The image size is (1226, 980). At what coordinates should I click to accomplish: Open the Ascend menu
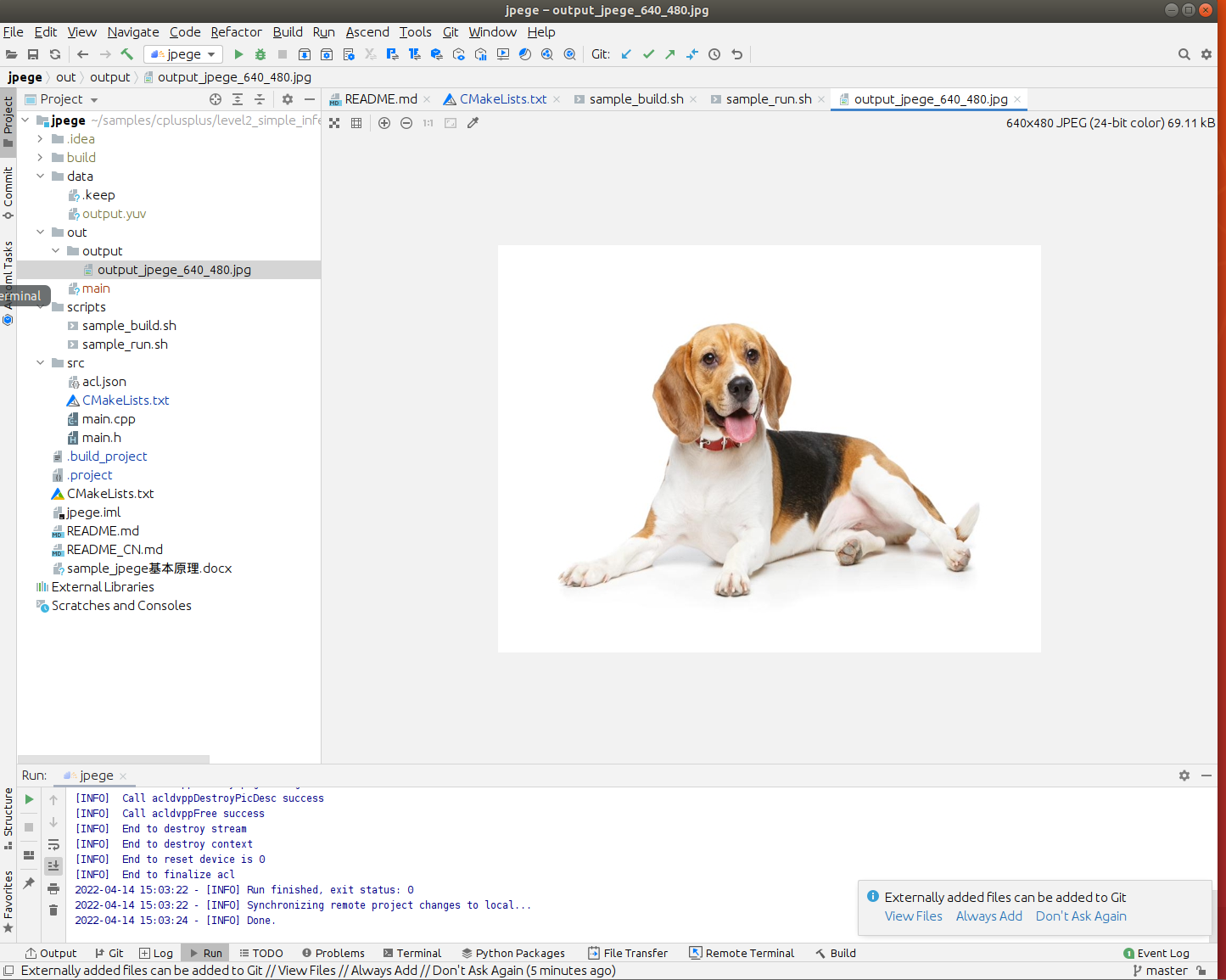(x=367, y=32)
